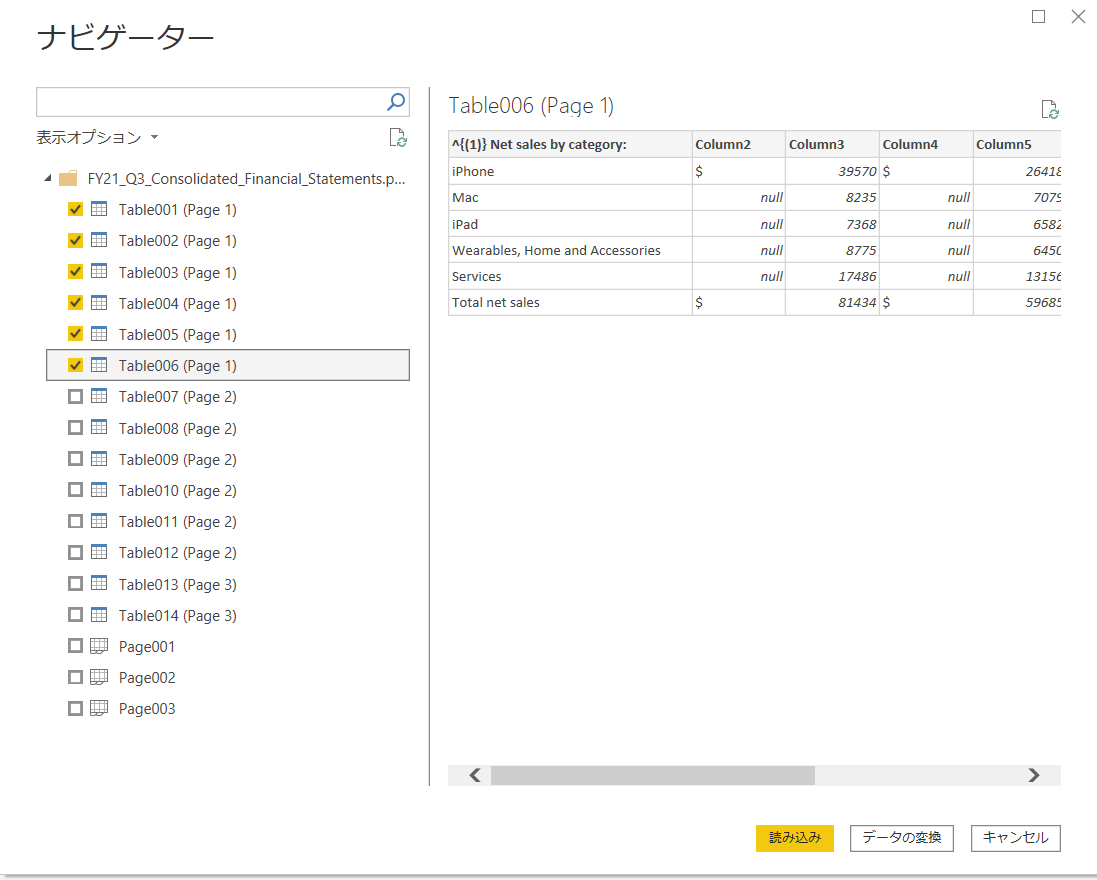Screen dimensions: 1097x880
Task: Maximize the Navigator dialog window
Action: tap(1038, 16)
